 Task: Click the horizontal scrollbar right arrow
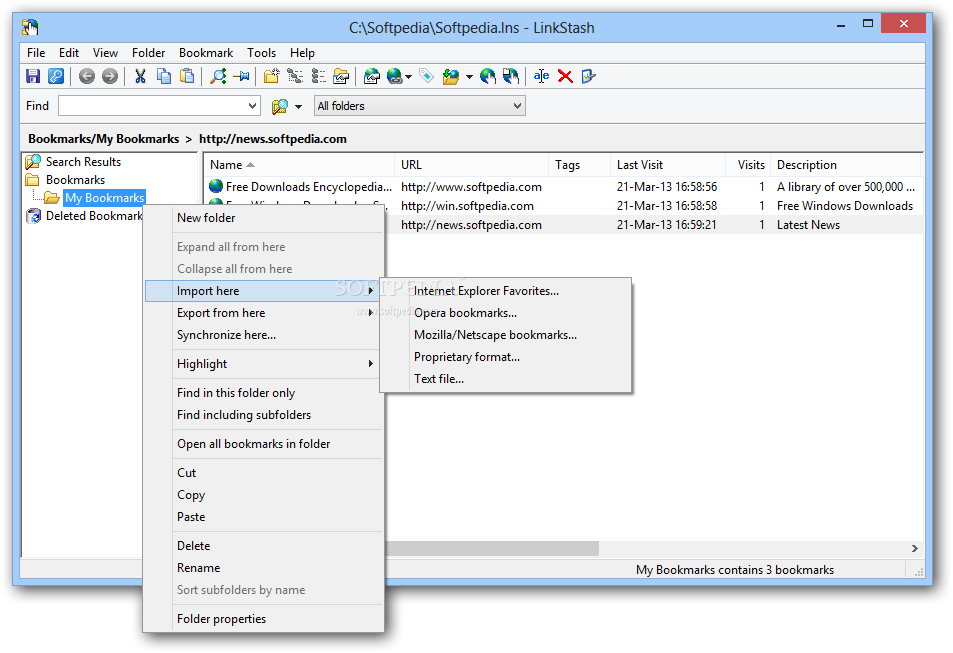click(915, 548)
